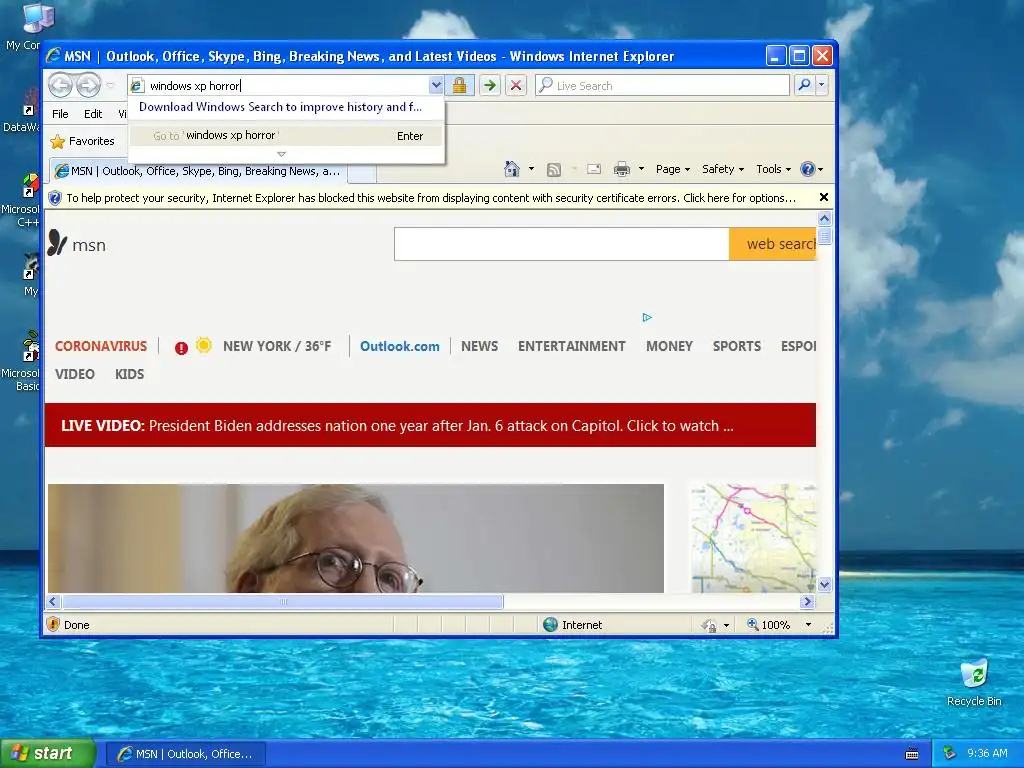Click the horizontal scrollbar right arrow
Image resolution: width=1024 pixels, height=768 pixels.
click(807, 601)
